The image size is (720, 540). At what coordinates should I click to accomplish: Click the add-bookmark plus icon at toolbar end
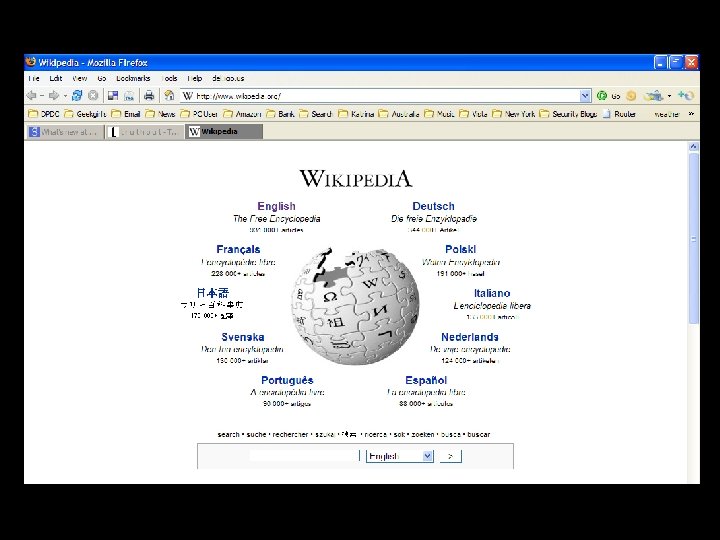point(686,96)
